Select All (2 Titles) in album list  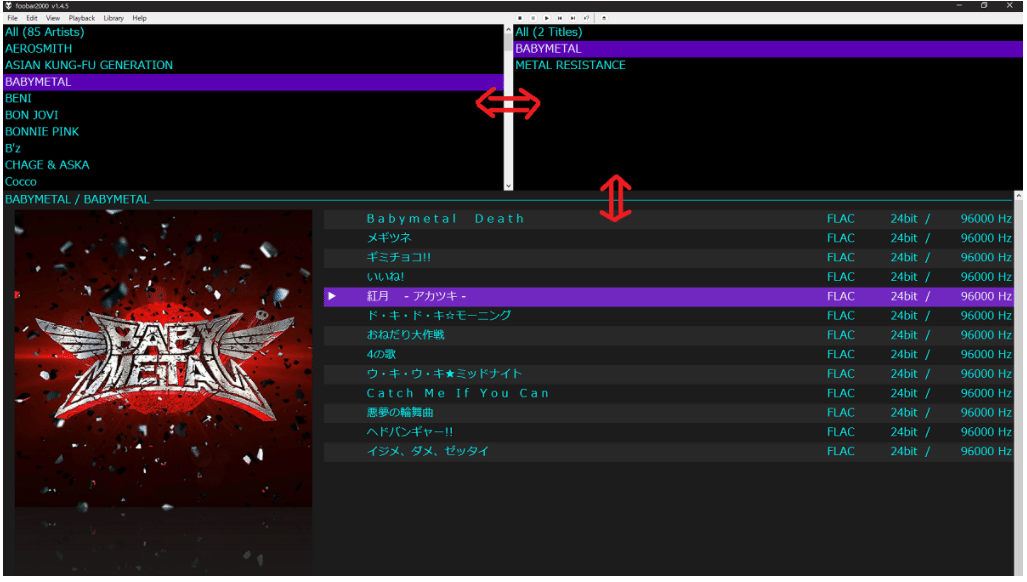tap(768, 32)
